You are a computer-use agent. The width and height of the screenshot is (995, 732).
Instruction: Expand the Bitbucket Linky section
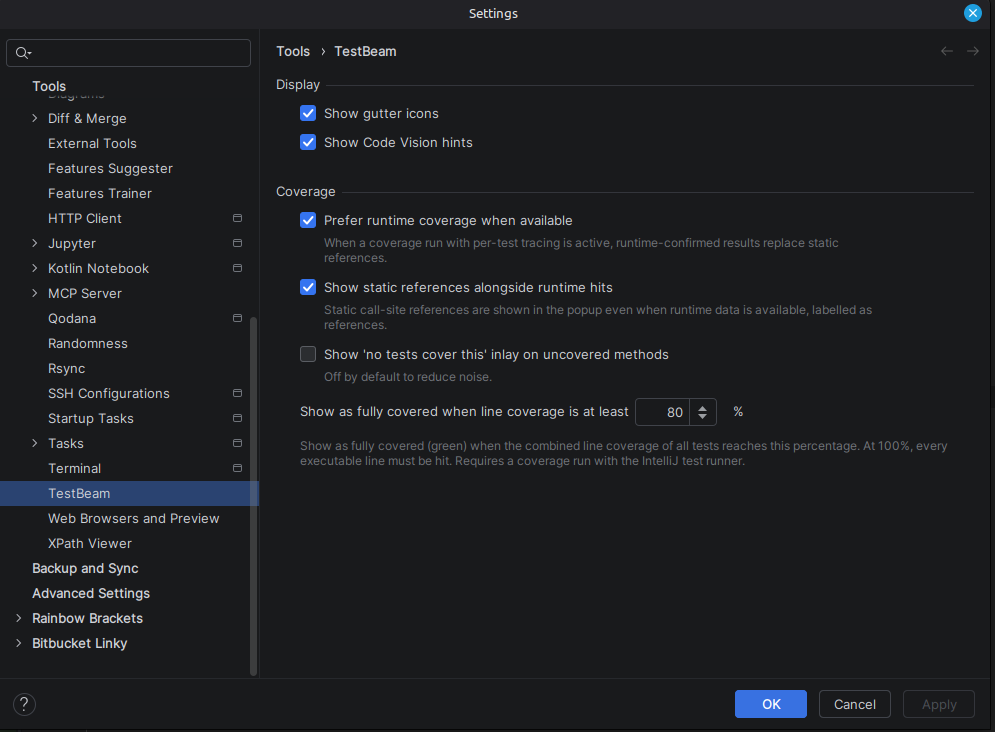18,643
